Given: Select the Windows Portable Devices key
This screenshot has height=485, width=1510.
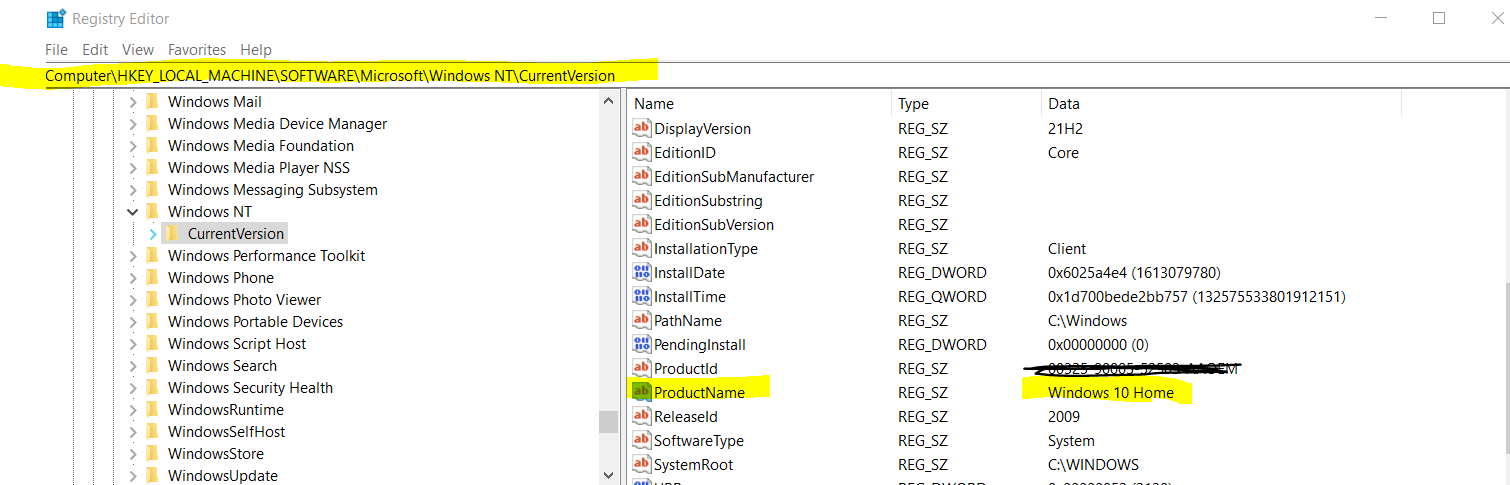Looking at the screenshot, I should tap(255, 321).
